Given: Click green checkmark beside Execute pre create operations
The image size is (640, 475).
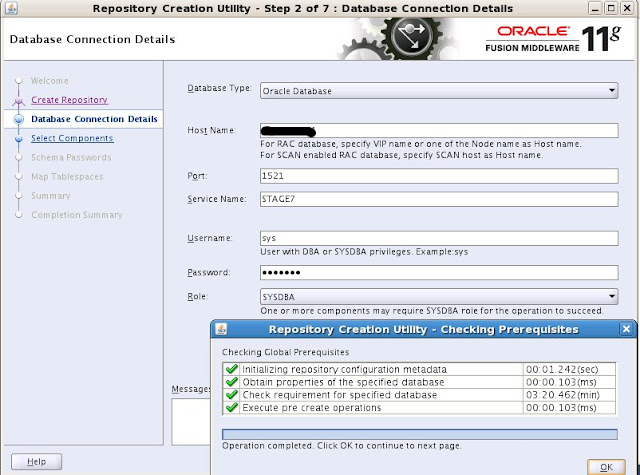Looking at the screenshot, I should [231, 407].
